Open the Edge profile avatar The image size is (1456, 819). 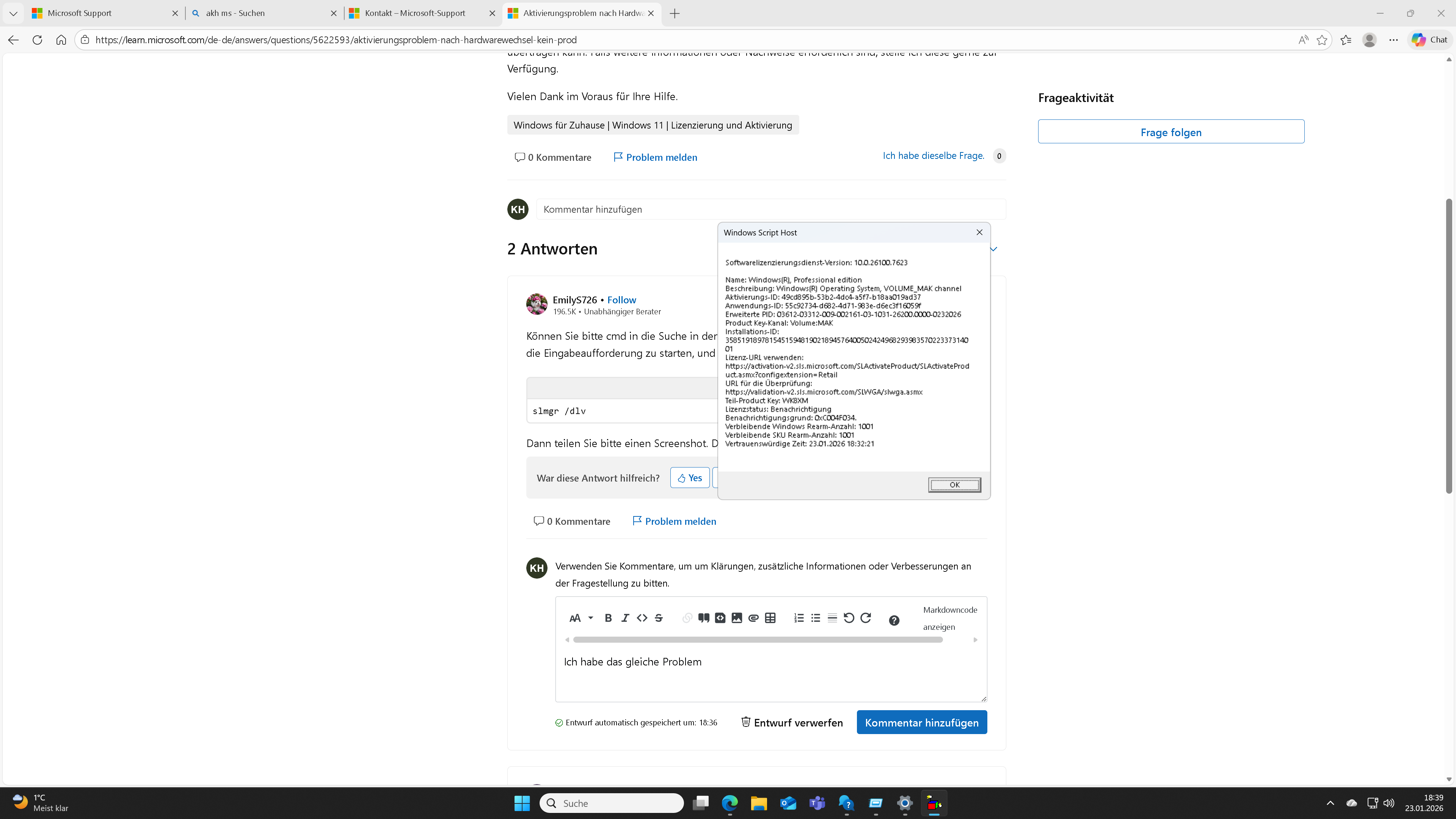[x=1370, y=39]
